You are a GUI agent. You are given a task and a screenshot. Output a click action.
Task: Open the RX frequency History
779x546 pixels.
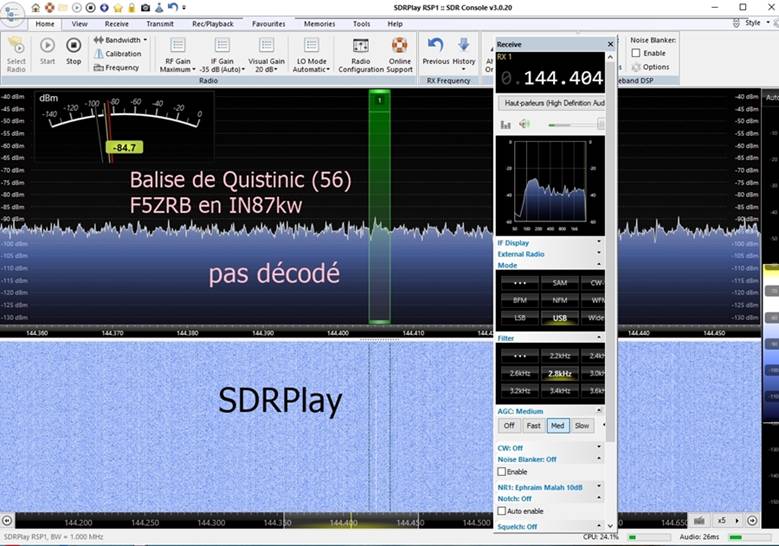point(464,53)
